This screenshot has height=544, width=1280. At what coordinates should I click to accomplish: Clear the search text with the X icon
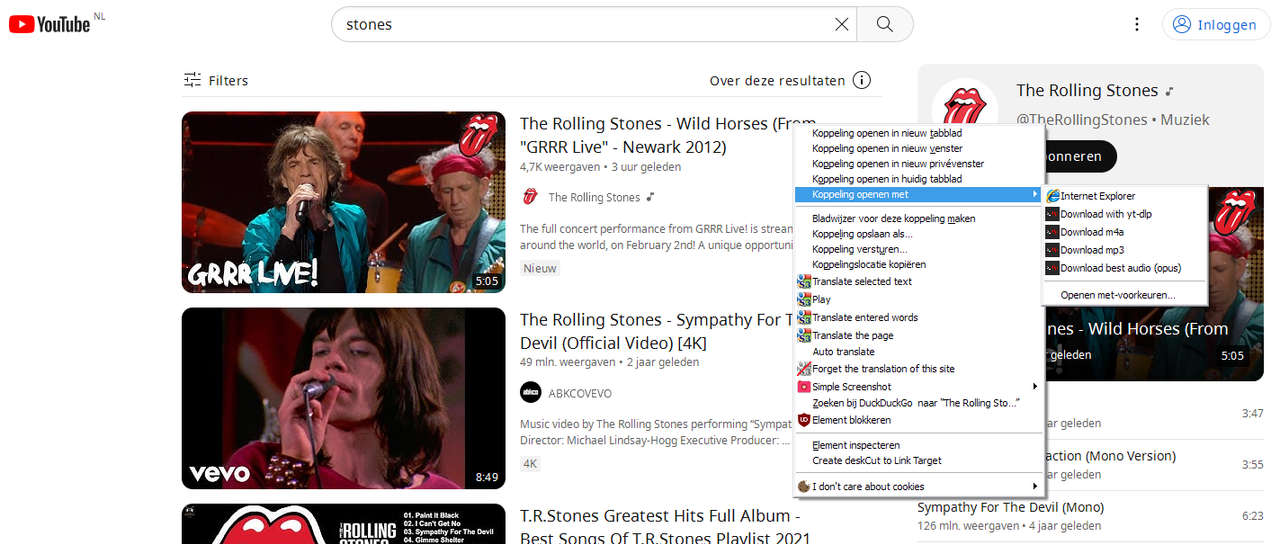tap(842, 24)
